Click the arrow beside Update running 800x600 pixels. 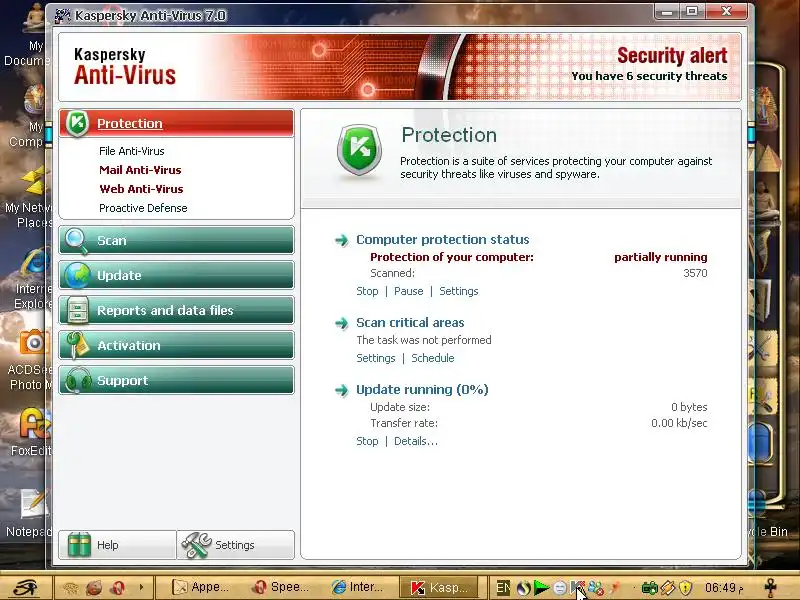click(x=341, y=390)
